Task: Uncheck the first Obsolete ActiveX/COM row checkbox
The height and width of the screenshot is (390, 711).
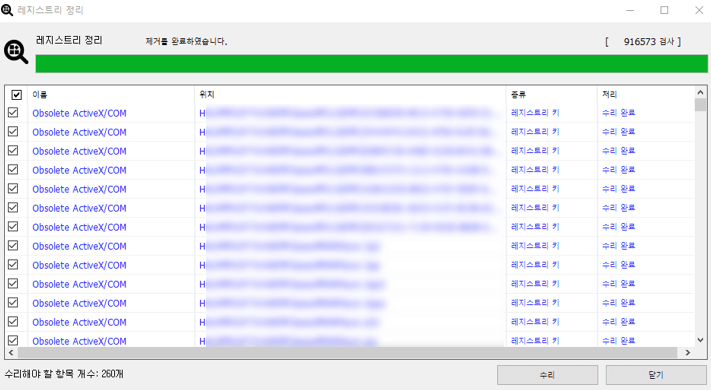Action: click(13, 112)
